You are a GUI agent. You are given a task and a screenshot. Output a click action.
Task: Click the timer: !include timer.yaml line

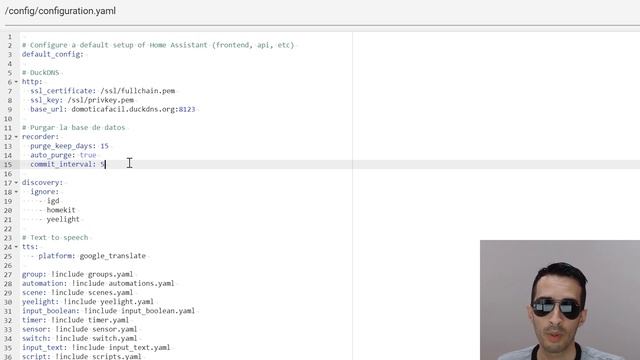pos(76,320)
